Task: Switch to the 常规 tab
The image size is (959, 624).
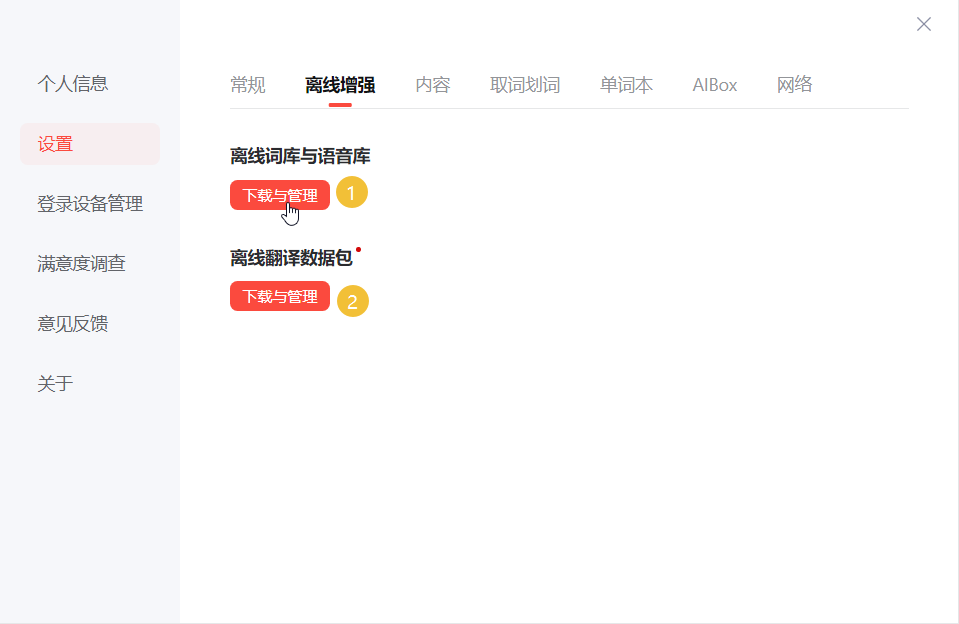Action: (248, 85)
